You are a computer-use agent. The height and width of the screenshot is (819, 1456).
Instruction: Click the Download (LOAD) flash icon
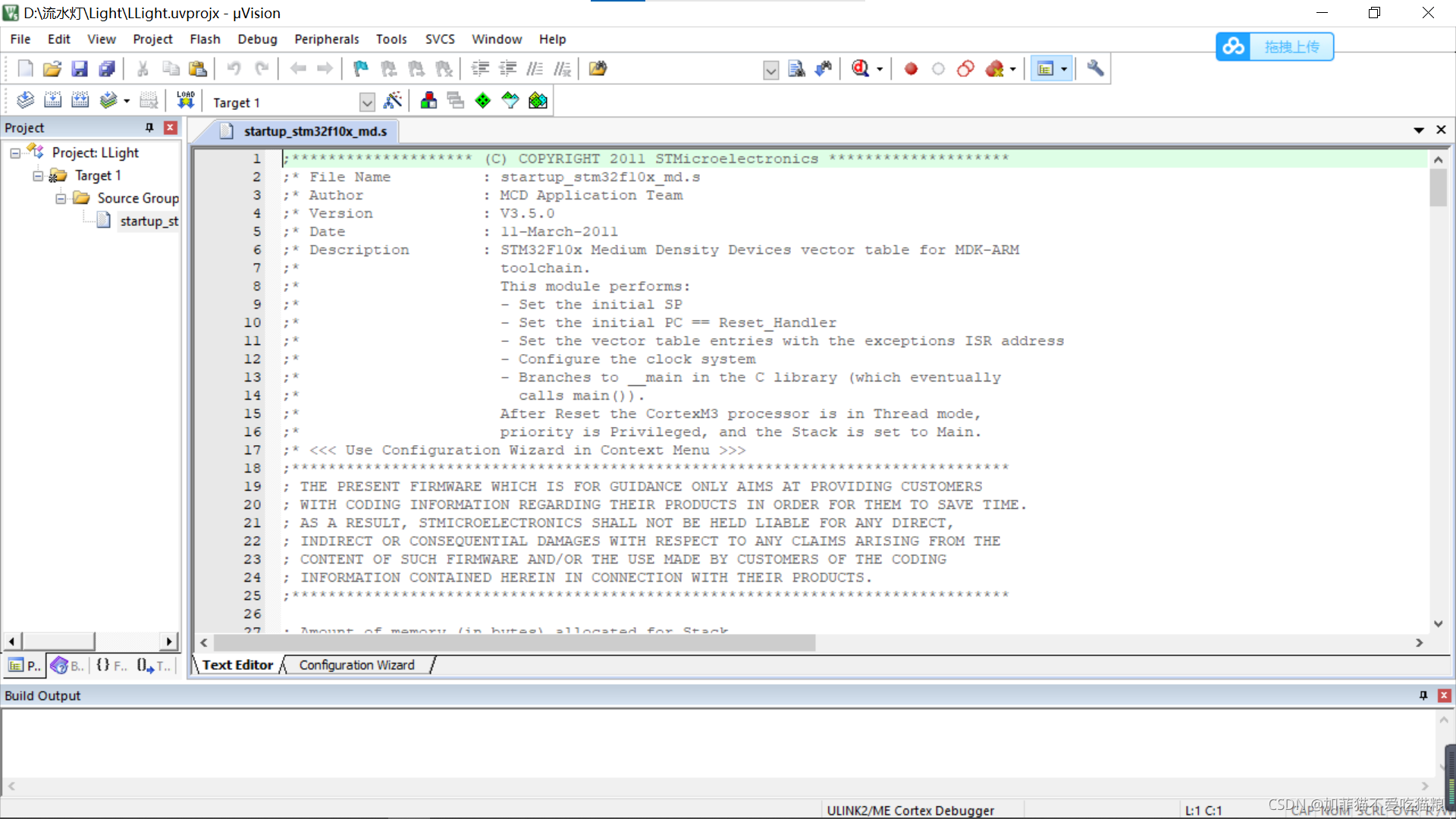pos(186,100)
